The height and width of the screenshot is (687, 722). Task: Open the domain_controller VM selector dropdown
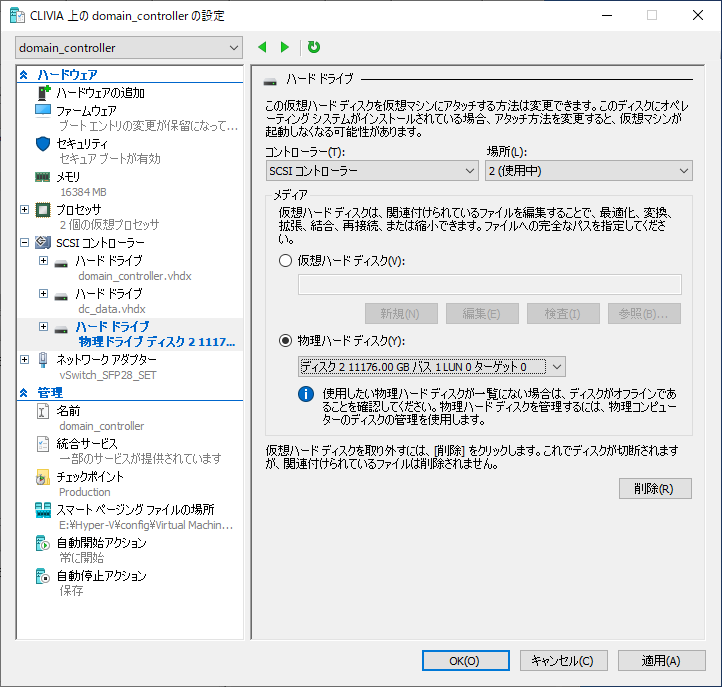[129, 48]
